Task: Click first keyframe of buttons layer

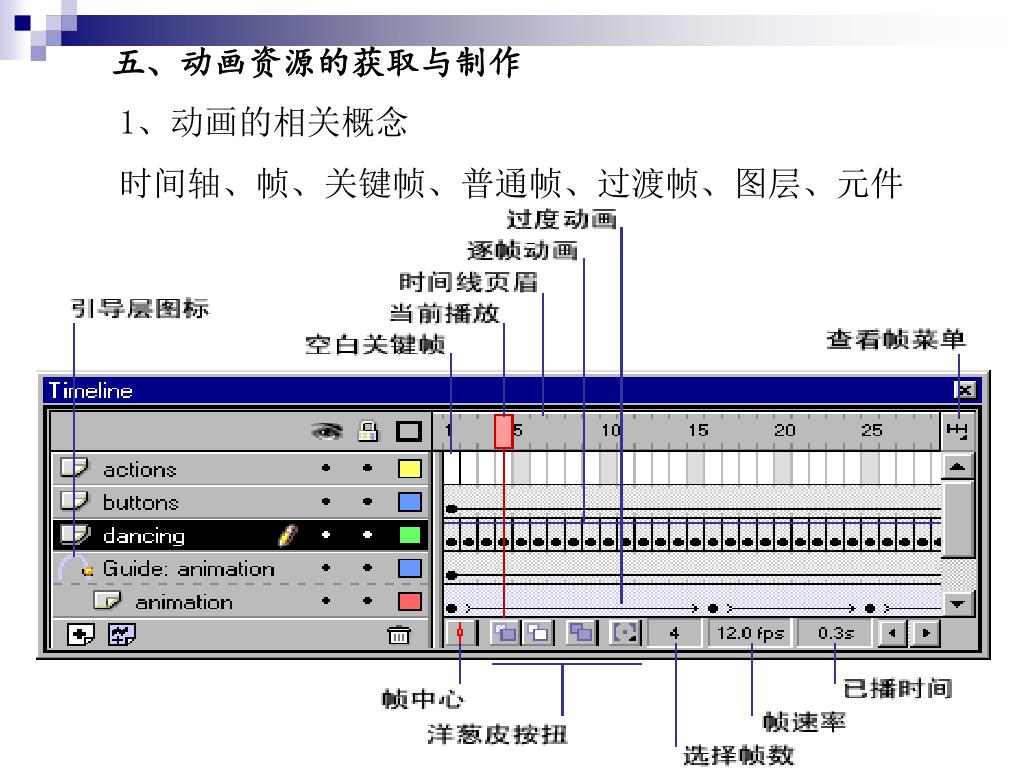Action: (451, 509)
